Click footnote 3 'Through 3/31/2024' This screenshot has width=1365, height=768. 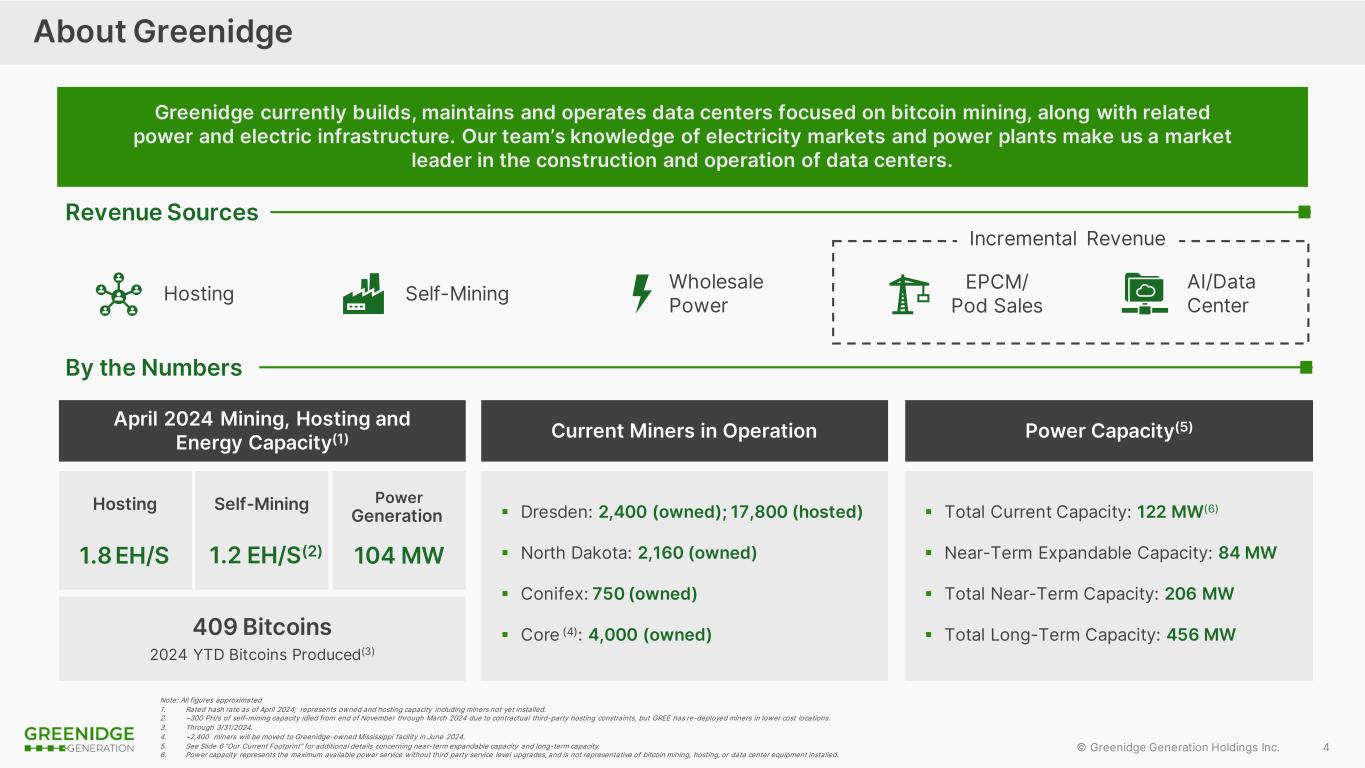point(198,727)
